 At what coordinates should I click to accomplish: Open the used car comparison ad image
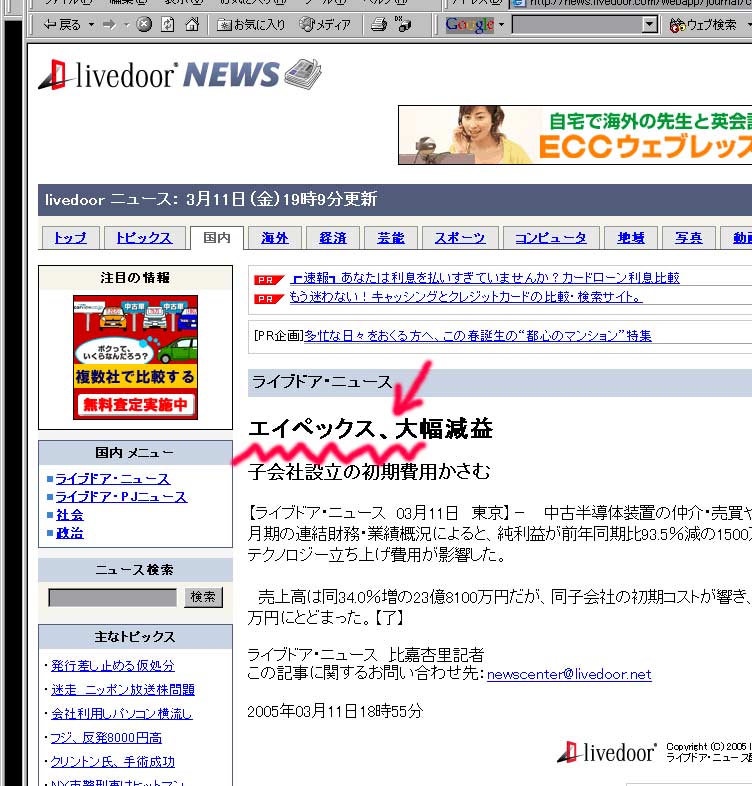(135, 357)
